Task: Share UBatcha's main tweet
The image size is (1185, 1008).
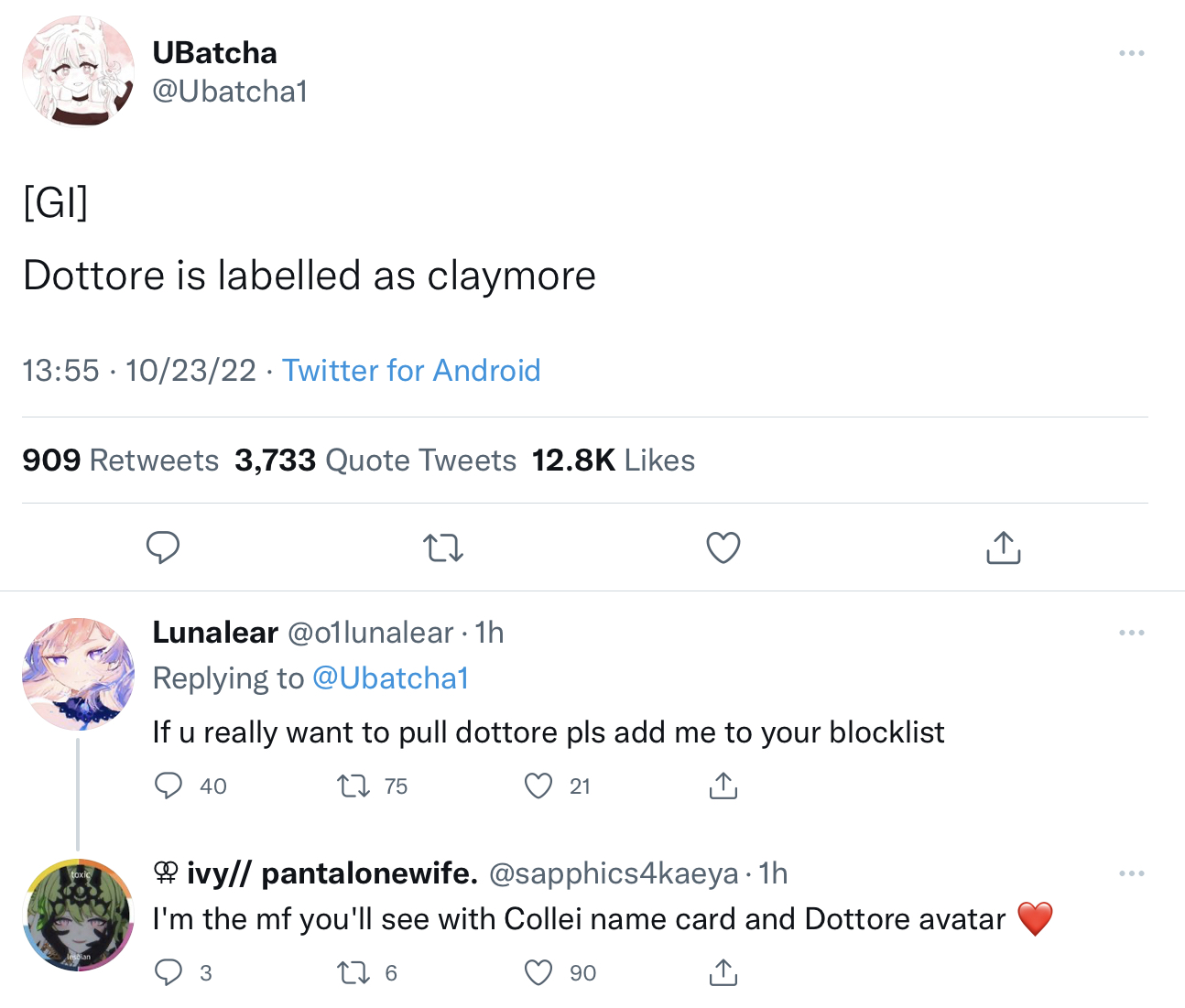Action: (1003, 547)
